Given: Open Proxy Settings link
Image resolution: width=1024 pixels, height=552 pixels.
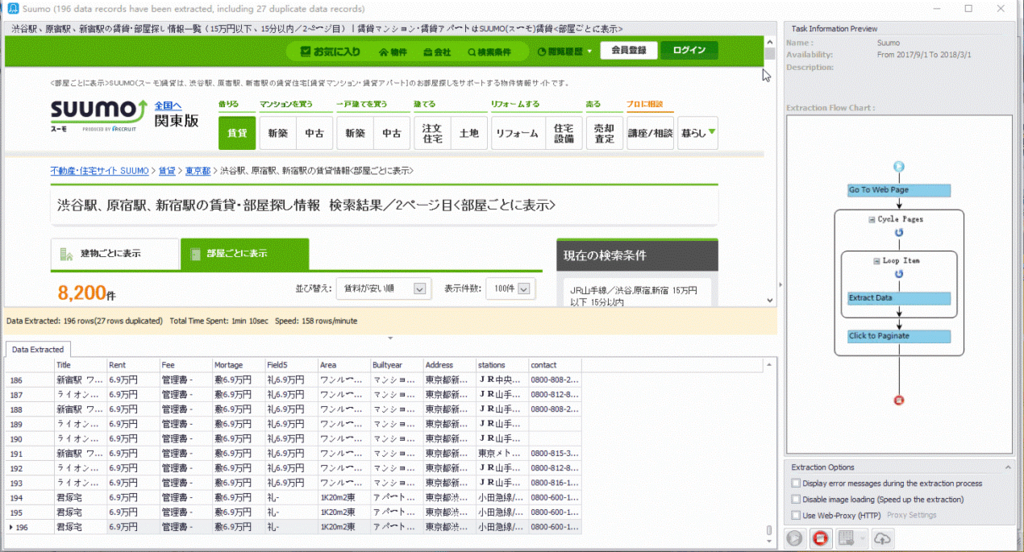Looking at the screenshot, I should (911, 515).
